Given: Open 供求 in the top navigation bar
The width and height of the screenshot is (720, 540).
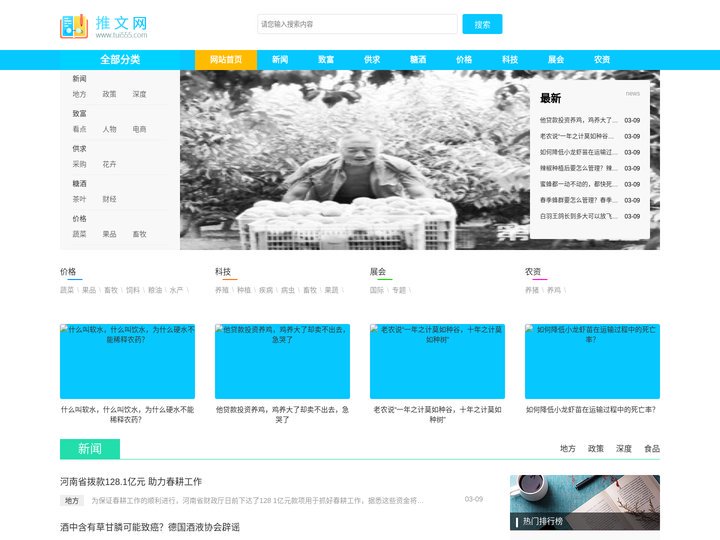Looking at the screenshot, I should click(372, 59).
